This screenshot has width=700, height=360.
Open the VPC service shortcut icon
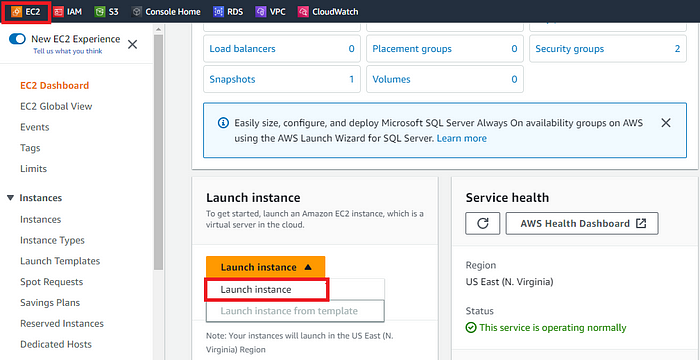261,12
